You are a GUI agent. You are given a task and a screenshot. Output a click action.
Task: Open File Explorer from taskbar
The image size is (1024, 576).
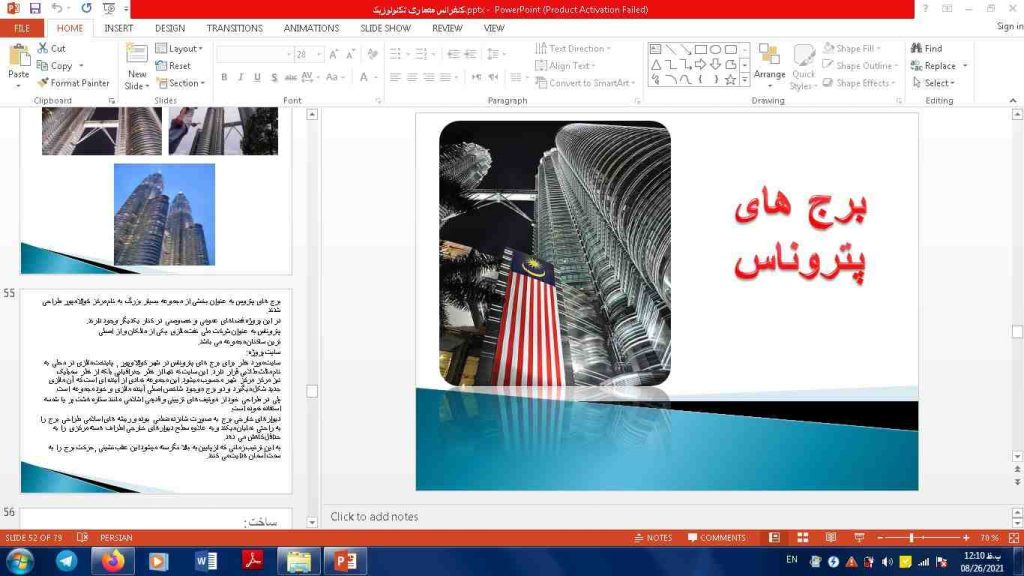point(298,561)
